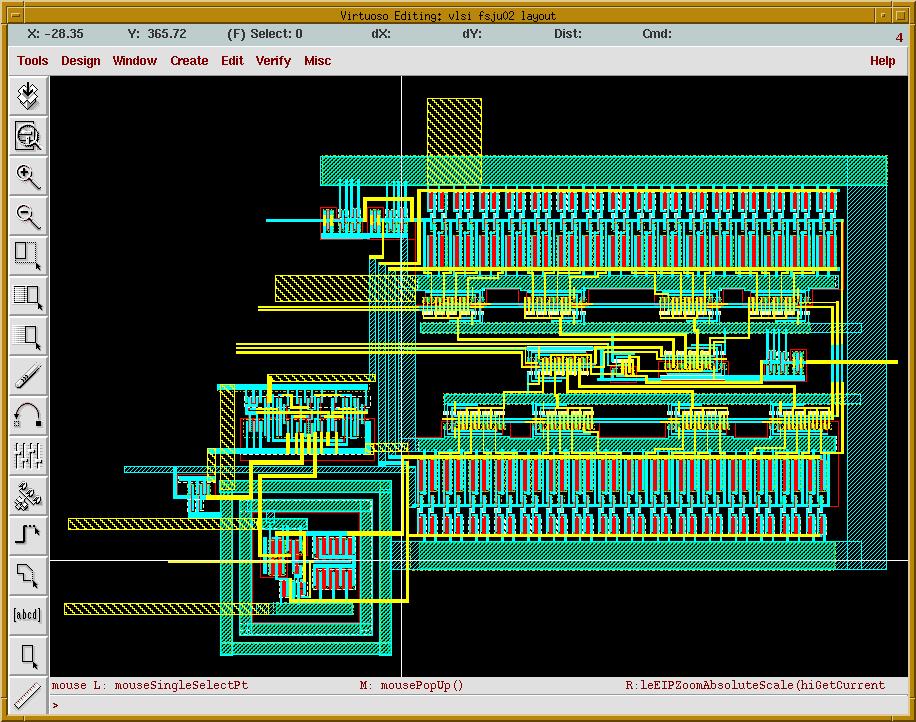Select the Copy tool icon
Screen dimensions: 916x722
pyautogui.click(x=28, y=295)
